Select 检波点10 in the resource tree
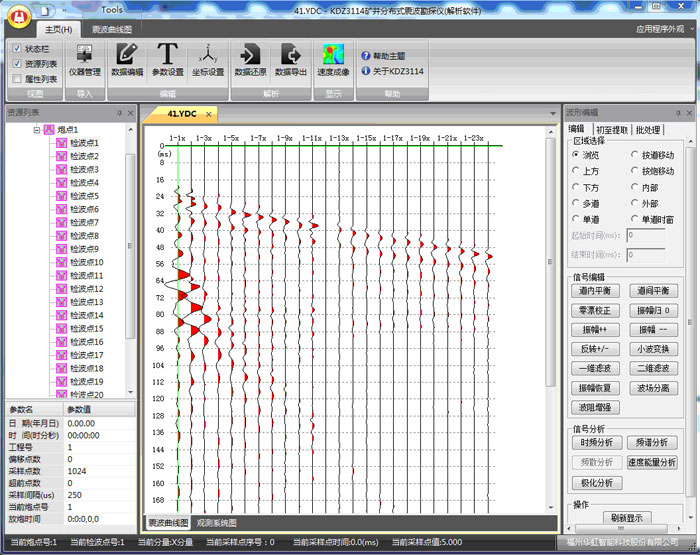The image size is (700, 555). (86, 262)
